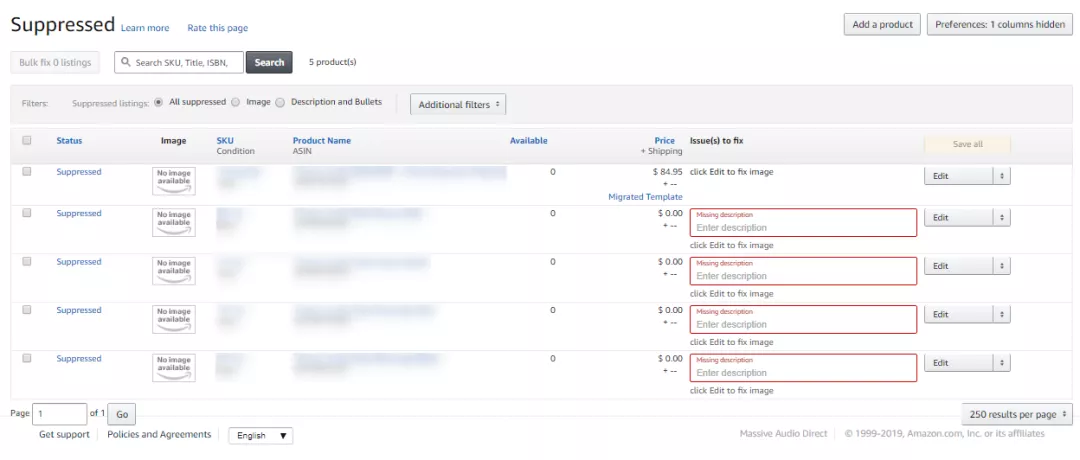The width and height of the screenshot is (1080, 460).
Task: Open the 250 results per page selector
Action: (x=1017, y=415)
